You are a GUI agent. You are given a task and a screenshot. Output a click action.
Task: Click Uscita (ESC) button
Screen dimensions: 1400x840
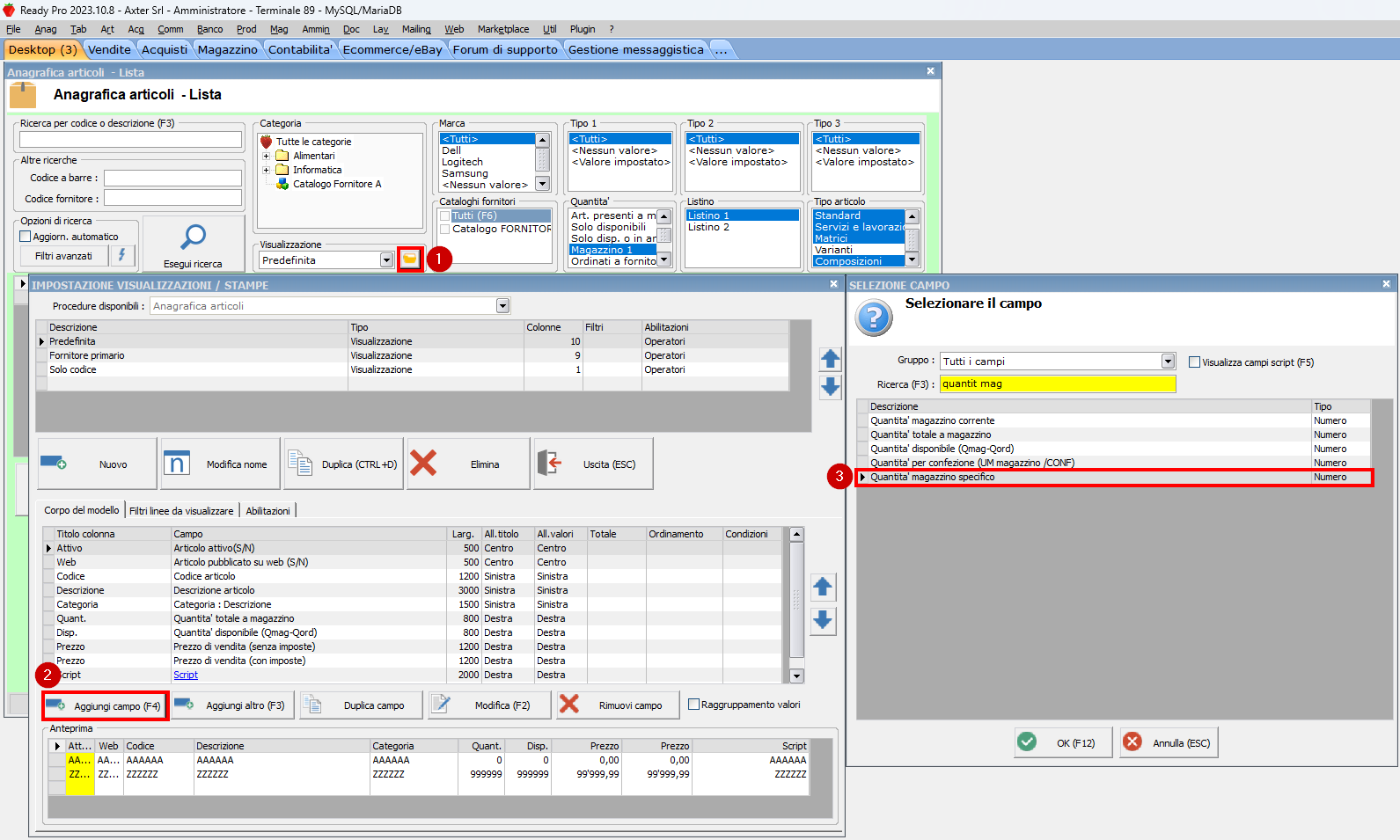point(593,464)
